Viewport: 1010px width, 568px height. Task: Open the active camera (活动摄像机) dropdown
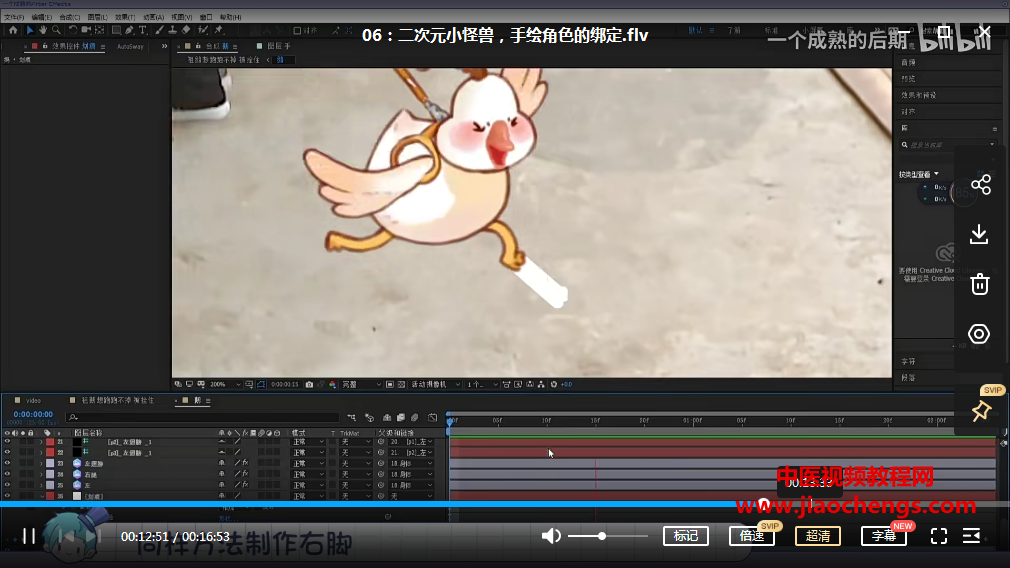[435, 384]
